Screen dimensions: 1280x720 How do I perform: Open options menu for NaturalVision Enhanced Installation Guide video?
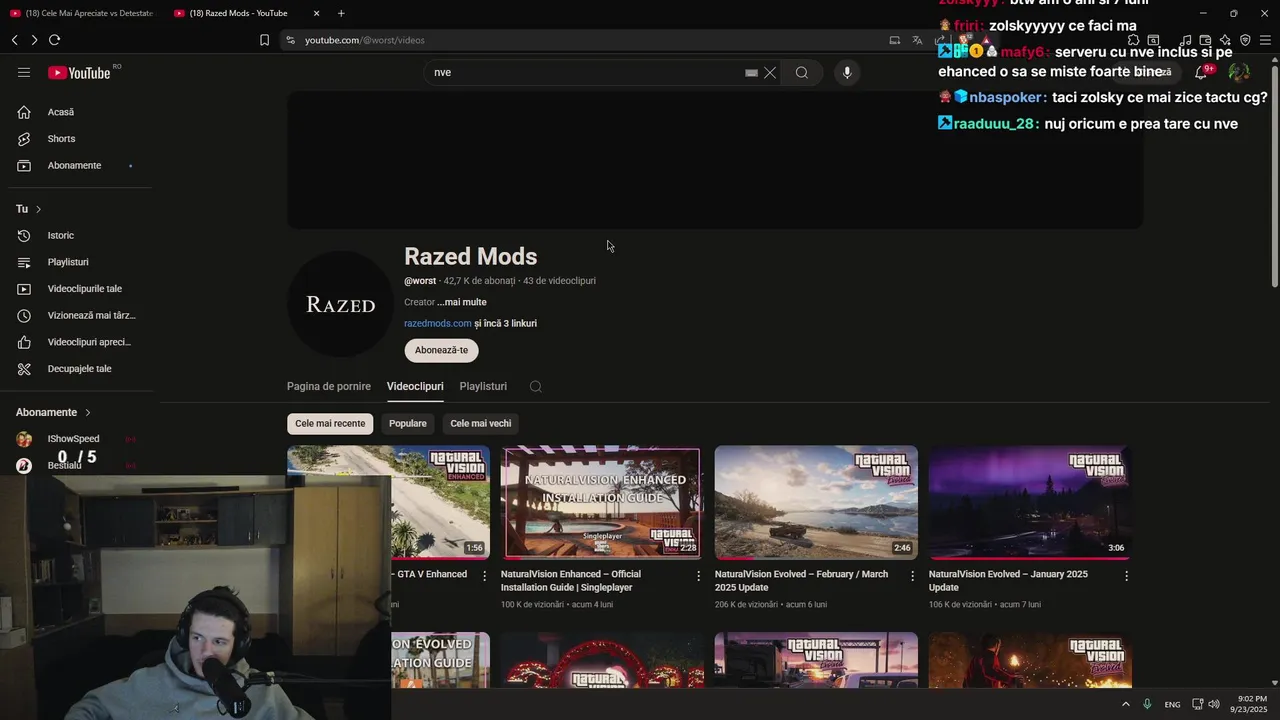click(699, 576)
